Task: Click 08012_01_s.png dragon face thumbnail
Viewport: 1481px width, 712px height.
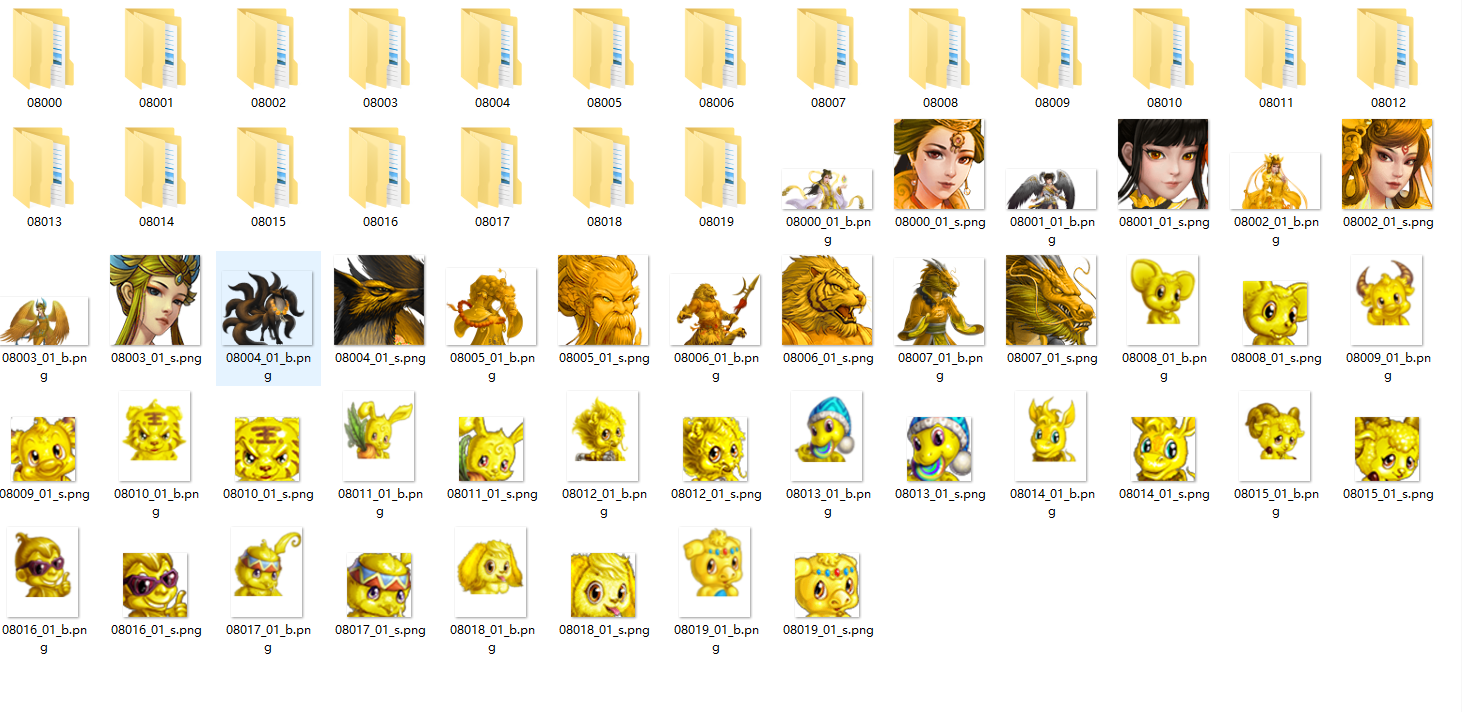Action: point(715,449)
